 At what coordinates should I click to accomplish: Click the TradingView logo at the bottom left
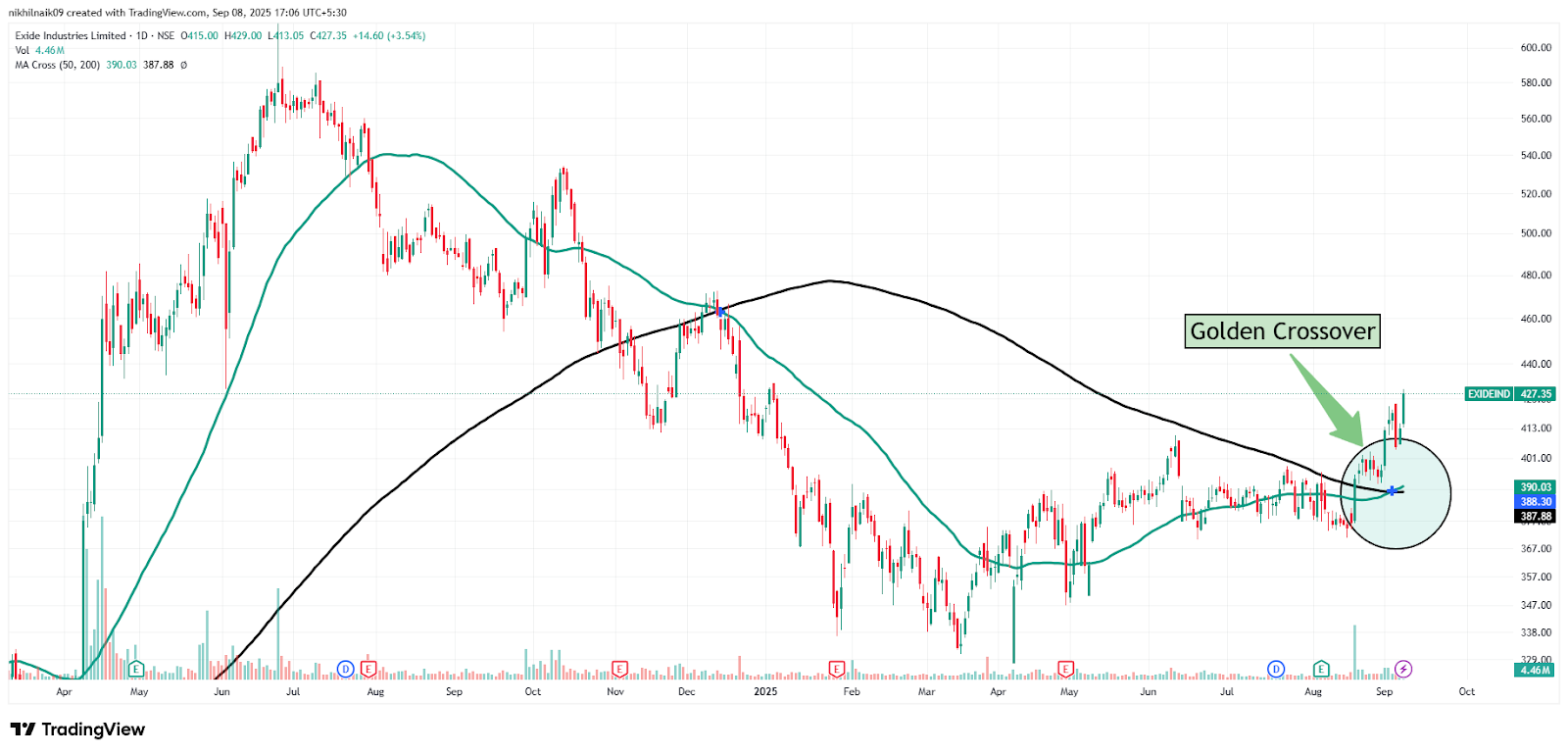point(77,730)
